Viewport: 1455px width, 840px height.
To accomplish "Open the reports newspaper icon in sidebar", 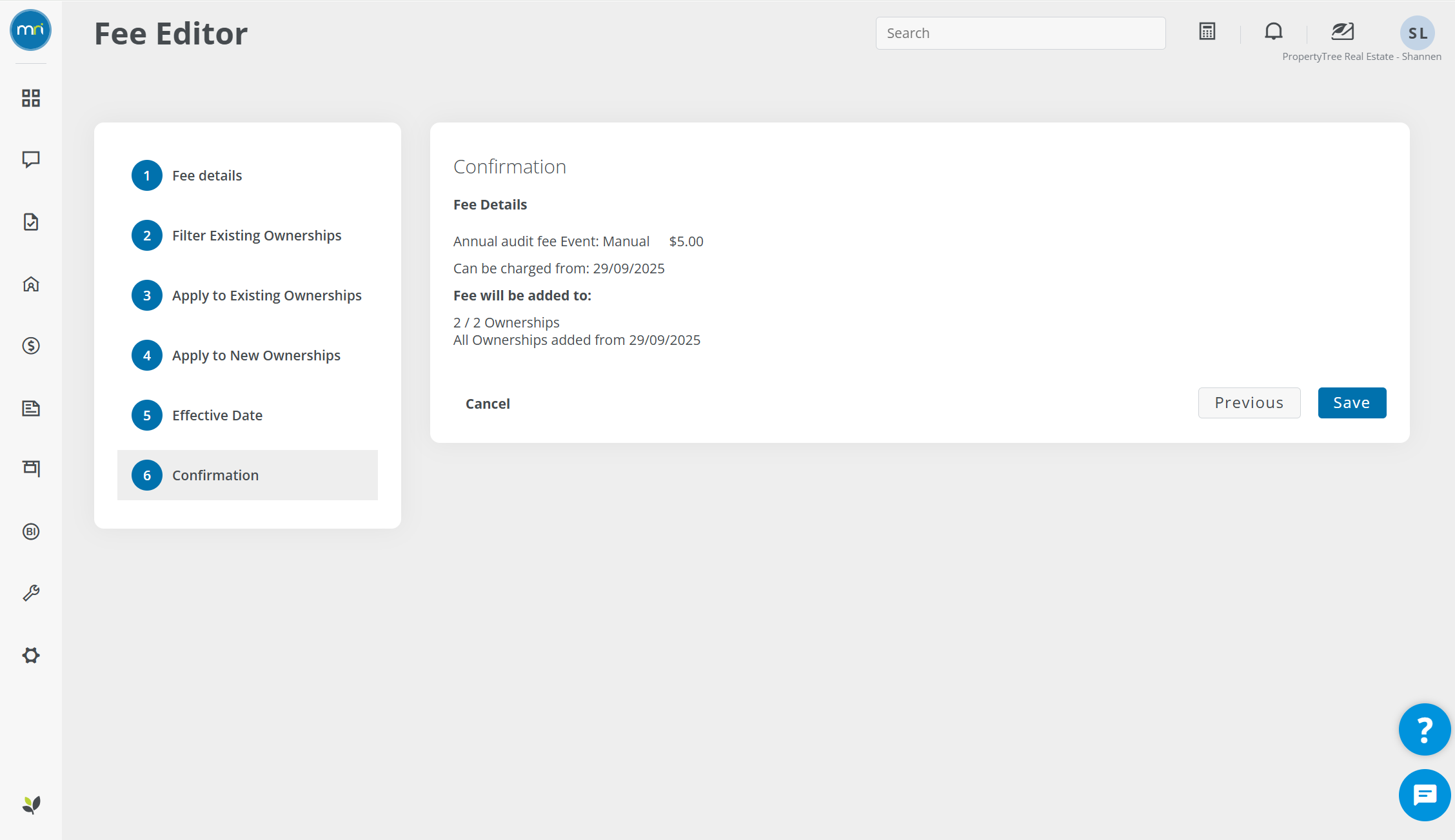I will [x=31, y=408].
